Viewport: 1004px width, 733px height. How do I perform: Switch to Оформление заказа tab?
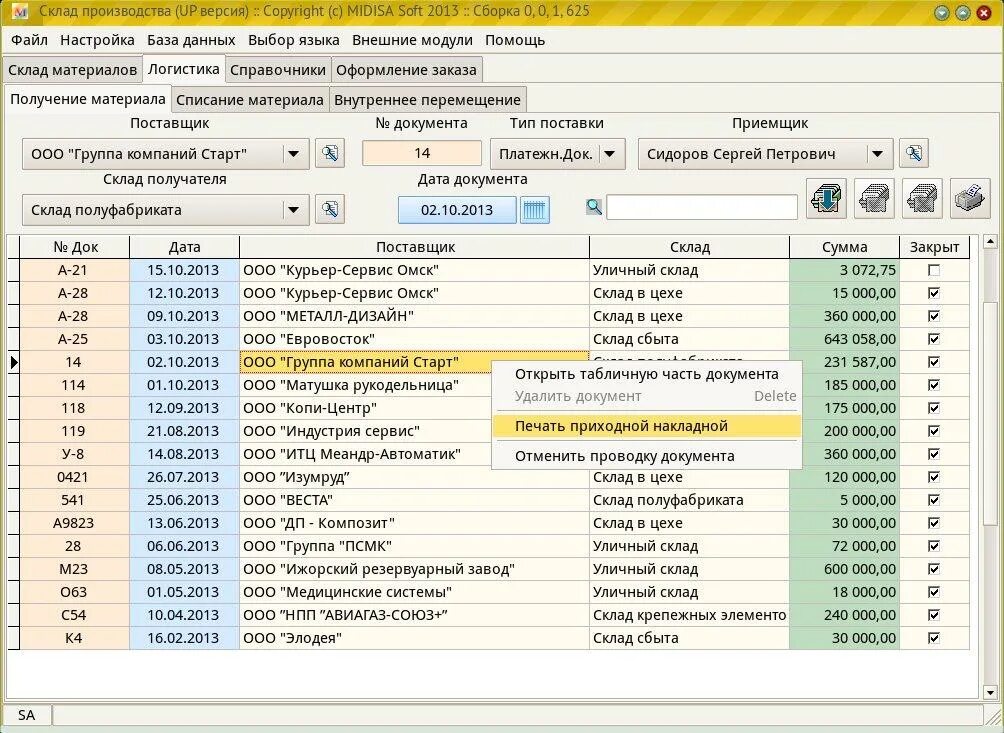pyautogui.click(x=406, y=70)
